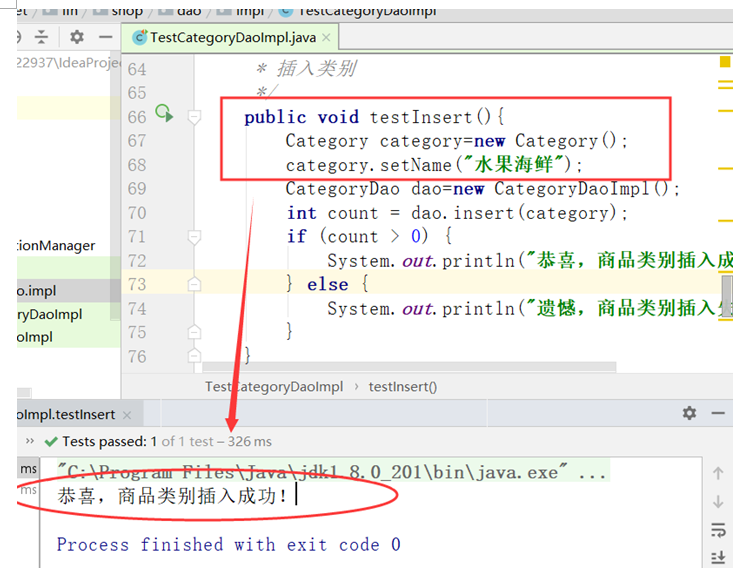Close the testInsert run tab

[127, 415]
